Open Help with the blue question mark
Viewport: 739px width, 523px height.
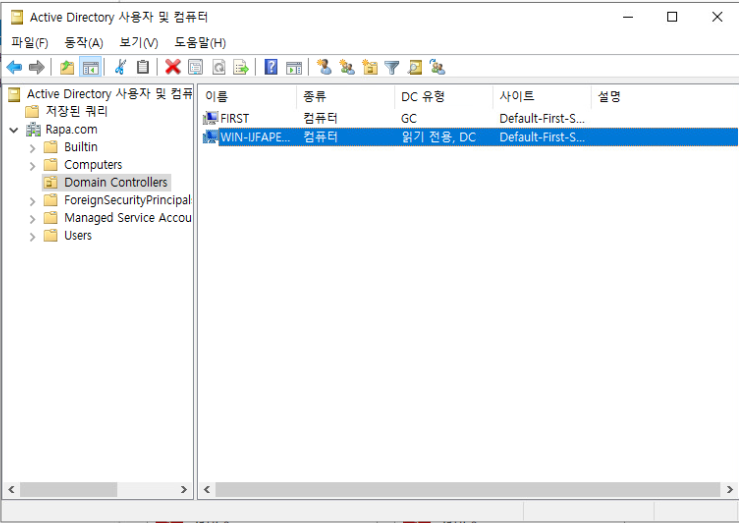tap(271, 67)
